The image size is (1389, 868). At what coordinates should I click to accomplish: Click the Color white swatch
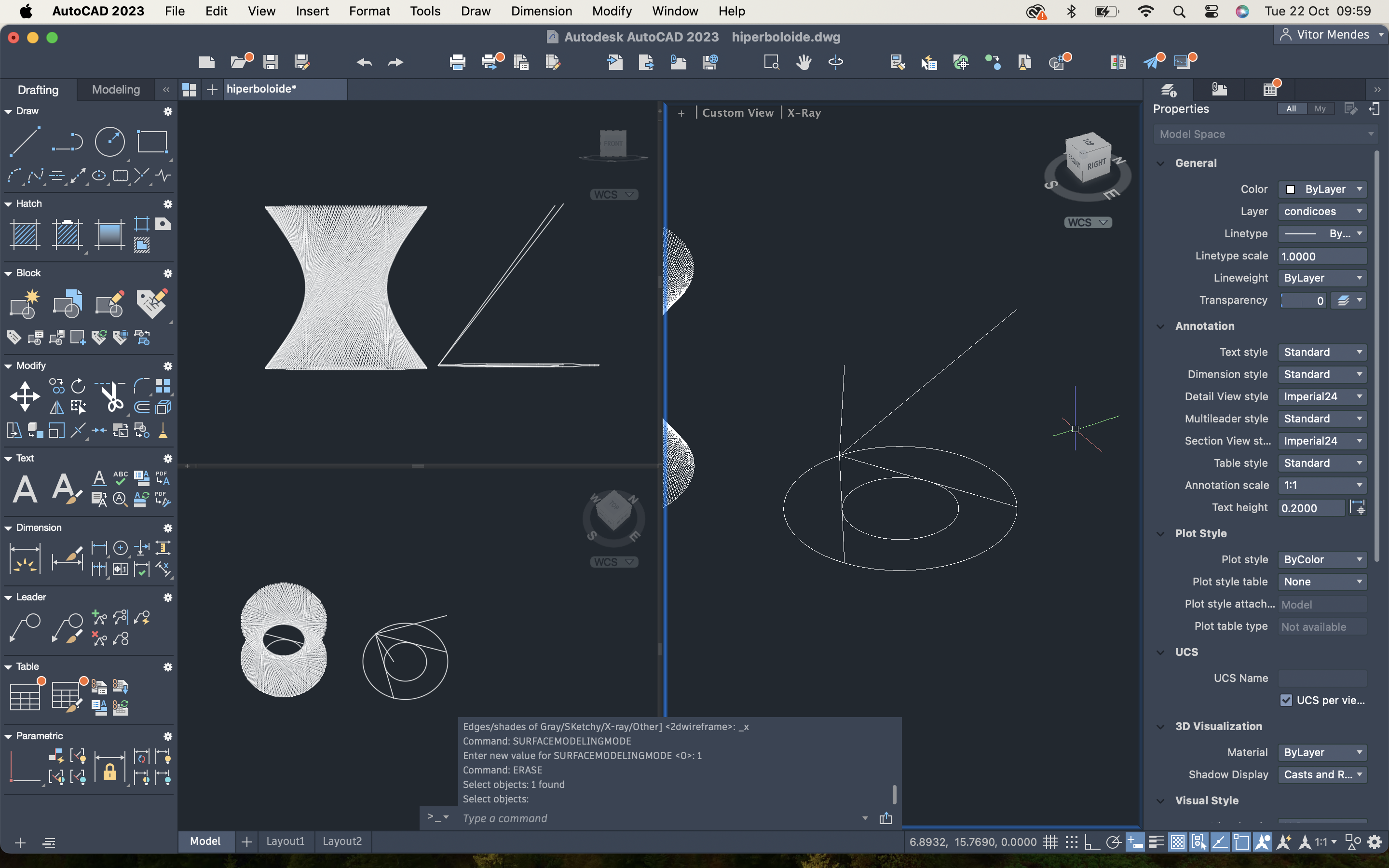(1290, 190)
